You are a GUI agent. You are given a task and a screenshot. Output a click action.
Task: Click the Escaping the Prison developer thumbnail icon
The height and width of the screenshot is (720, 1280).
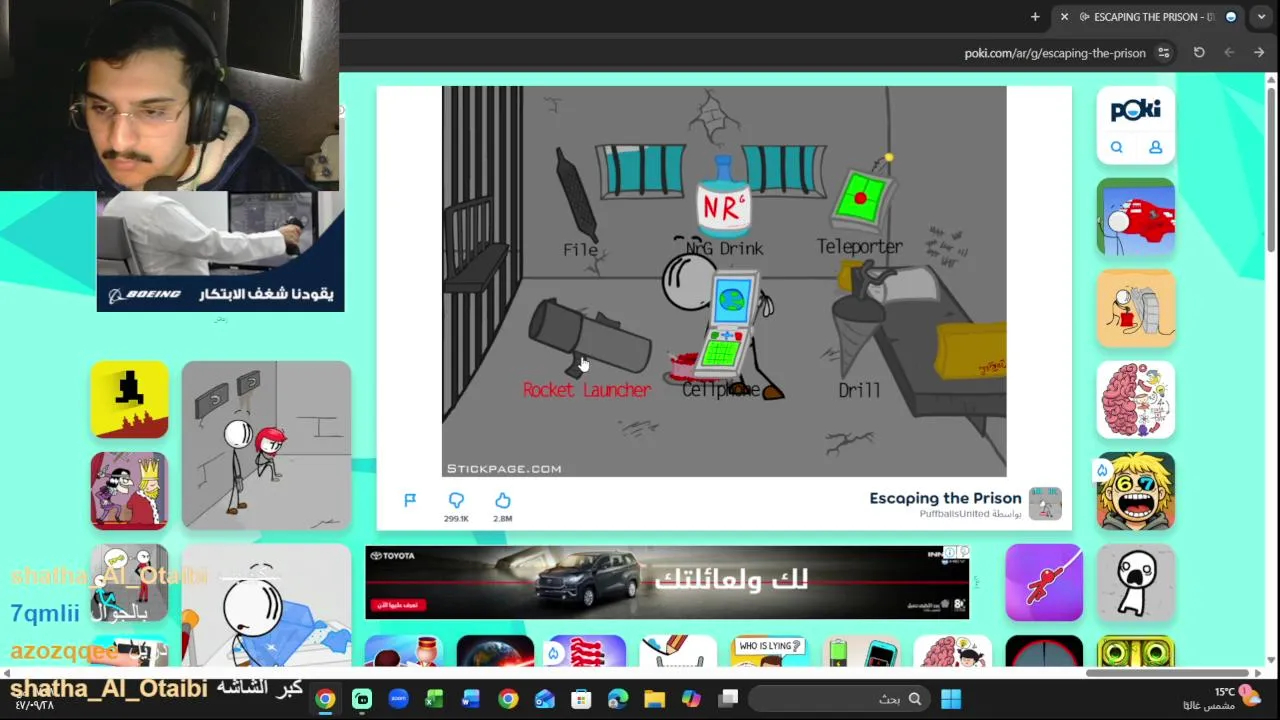(x=1045, y=504)
